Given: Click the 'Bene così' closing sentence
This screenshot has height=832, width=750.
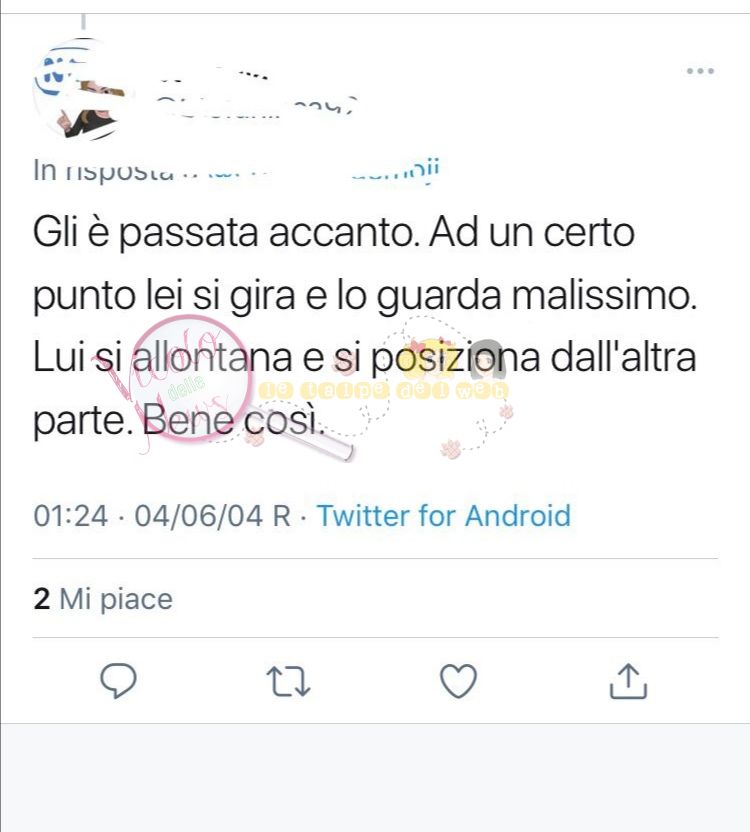Looking at the screenshot, I should point(232,421).
